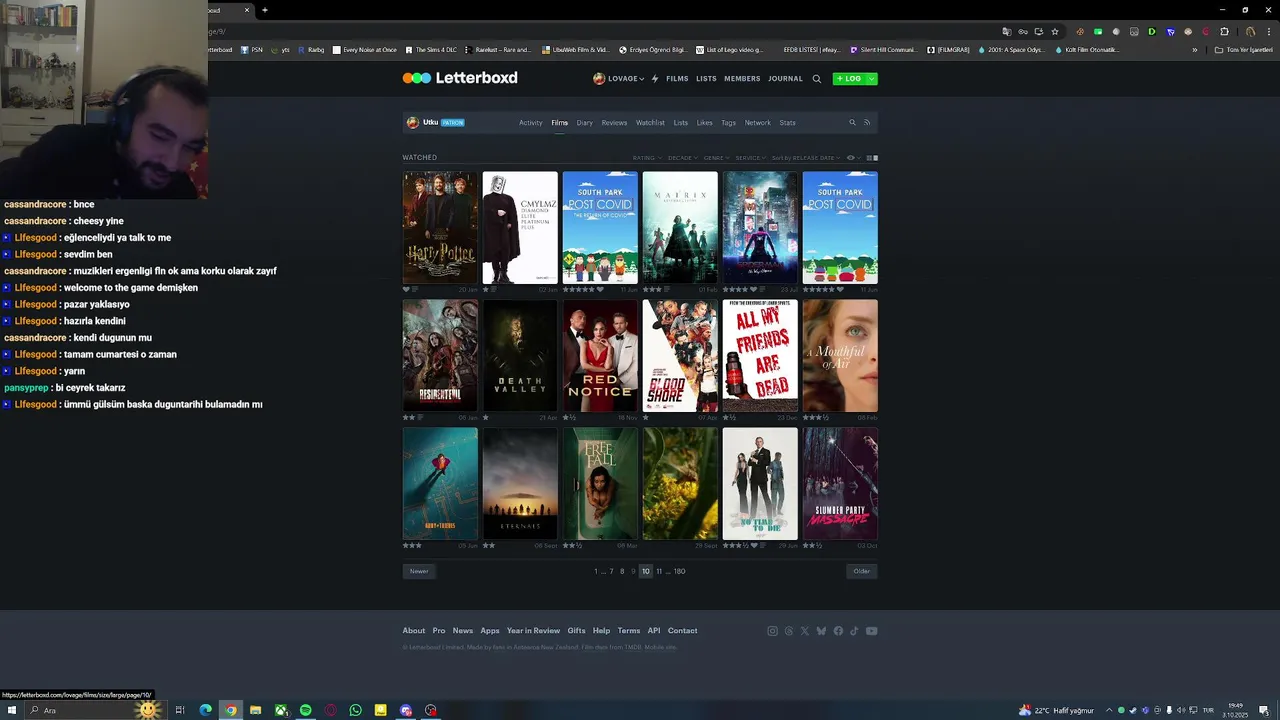Open the Every Noise at Once bookmark
This screenshot has width=1280, height=720.
pos(364,50)
